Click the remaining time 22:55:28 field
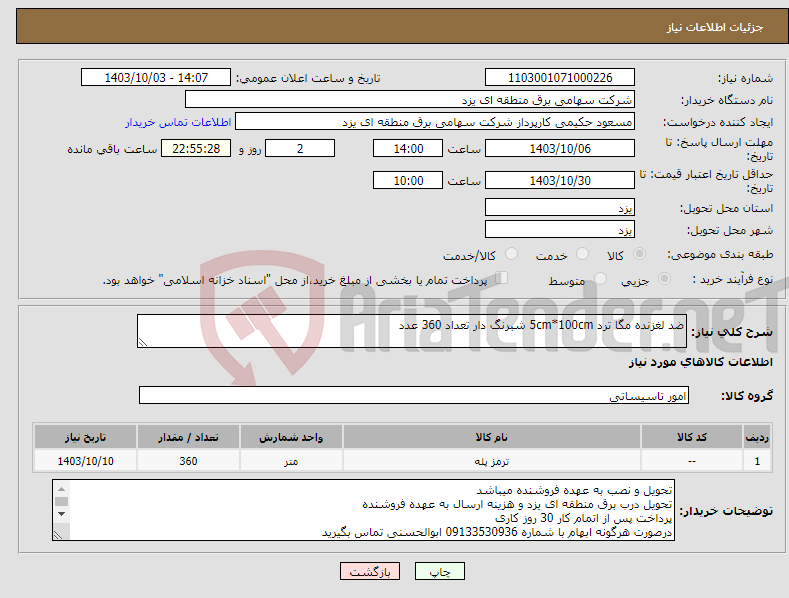 [196, 148]
